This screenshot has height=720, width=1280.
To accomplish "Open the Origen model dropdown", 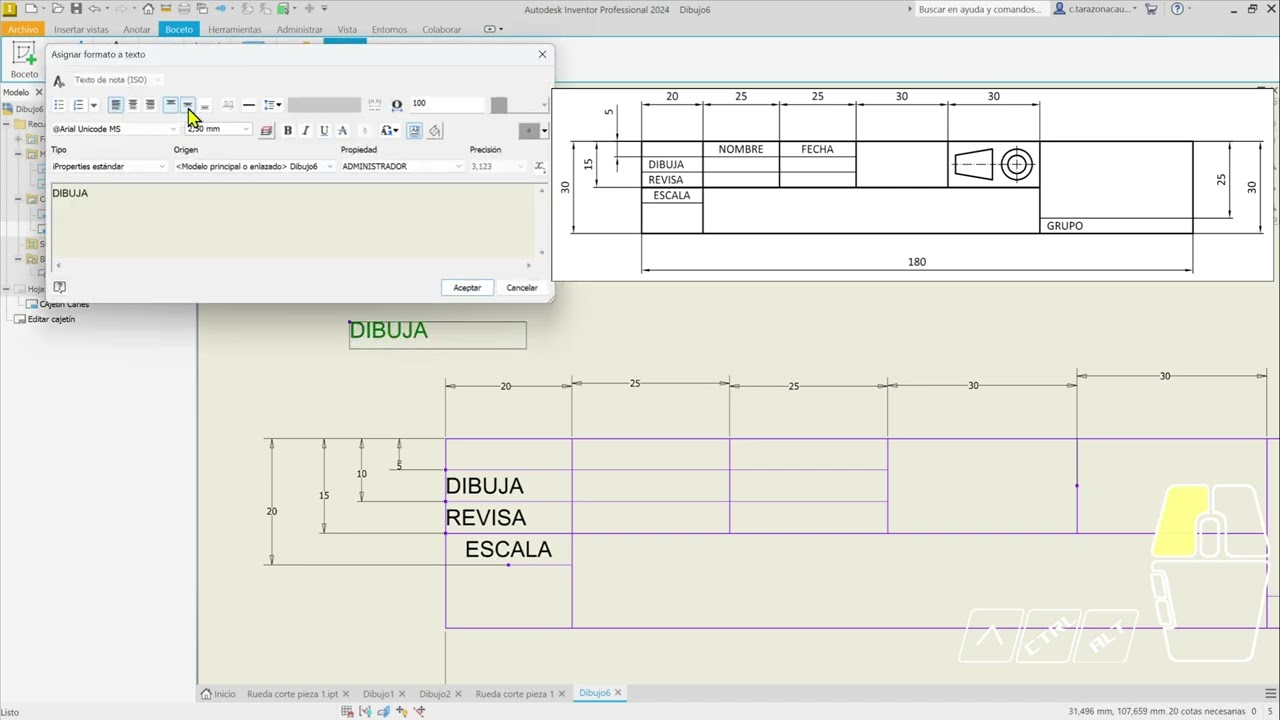I will click(x=254, y=166).
